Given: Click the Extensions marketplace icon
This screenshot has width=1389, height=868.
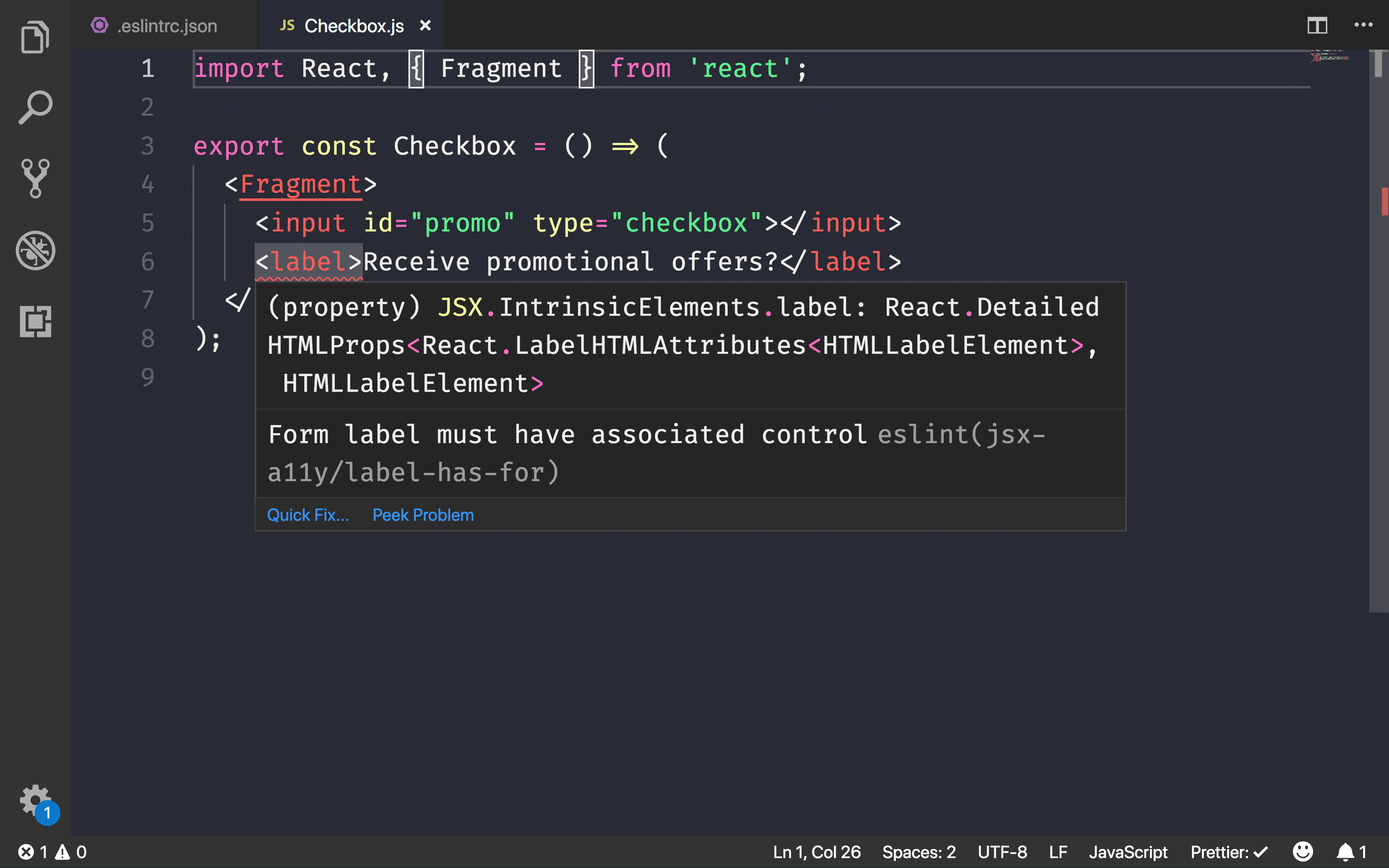Looking at the screenshot, I should (x=35, y=322).
